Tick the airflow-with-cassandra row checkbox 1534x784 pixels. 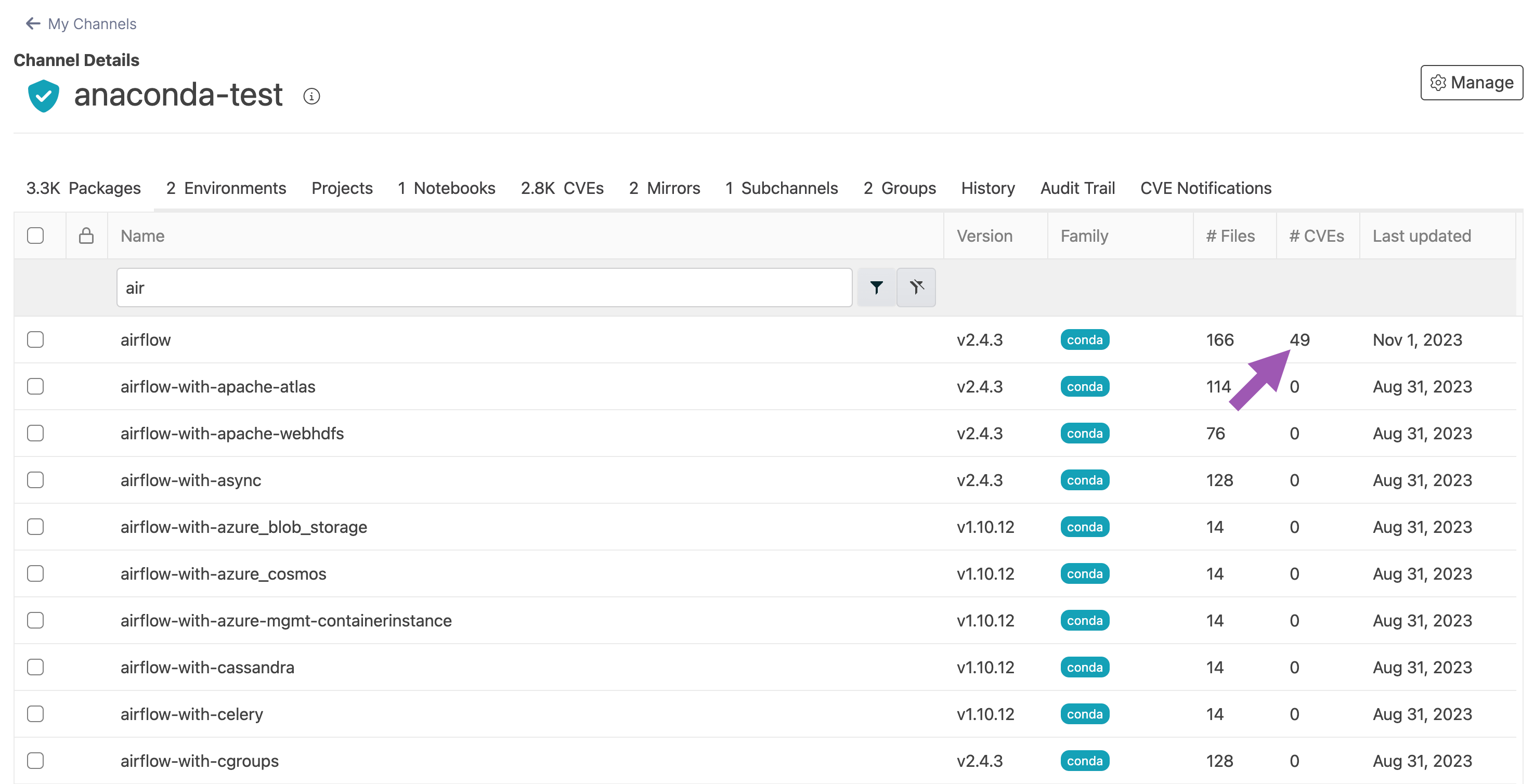point(36,668)
